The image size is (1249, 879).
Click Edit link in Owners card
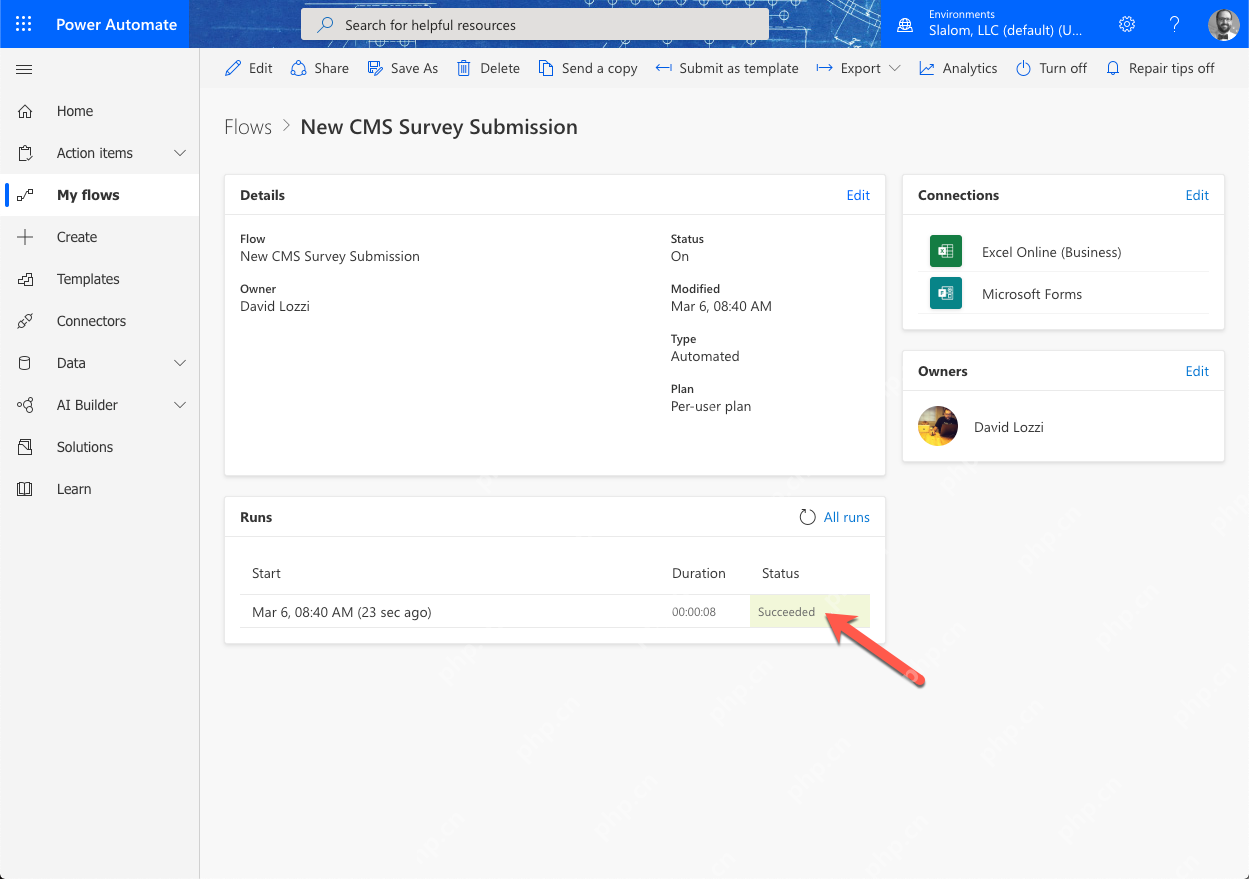(x=1197, y=371)
